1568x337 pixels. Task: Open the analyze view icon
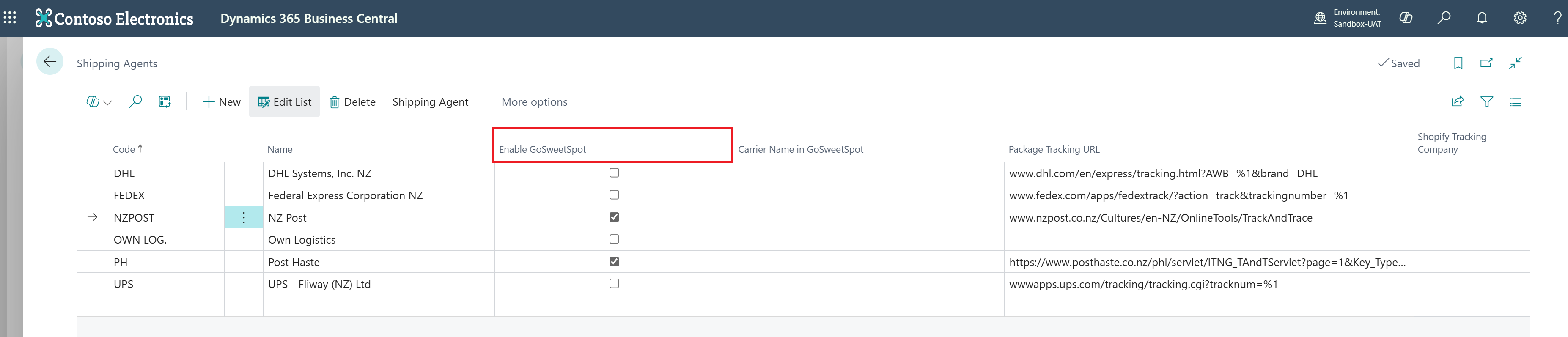click(165, 101)
